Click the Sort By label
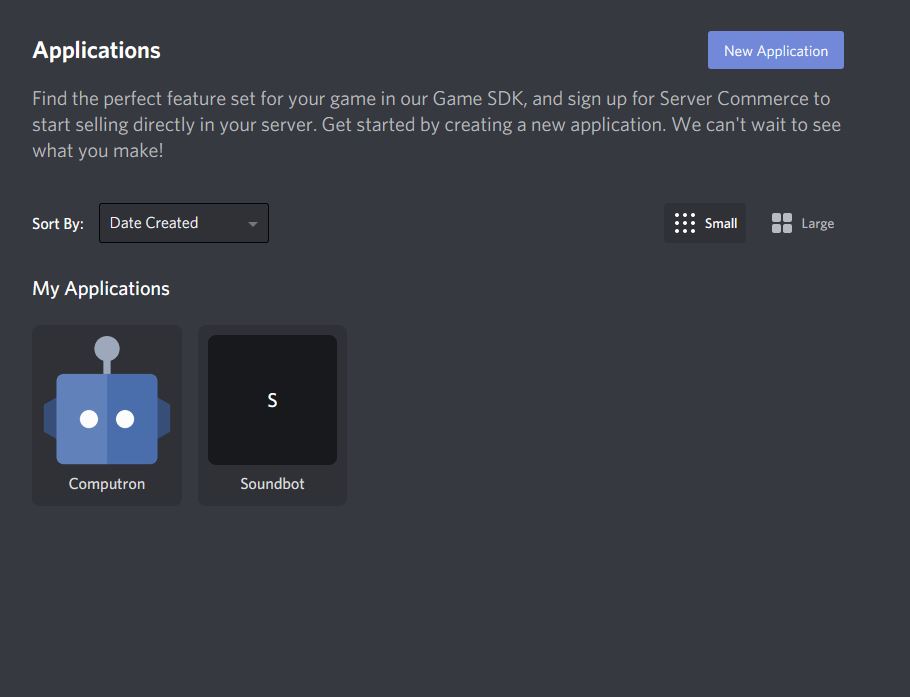 pos(57,223)
